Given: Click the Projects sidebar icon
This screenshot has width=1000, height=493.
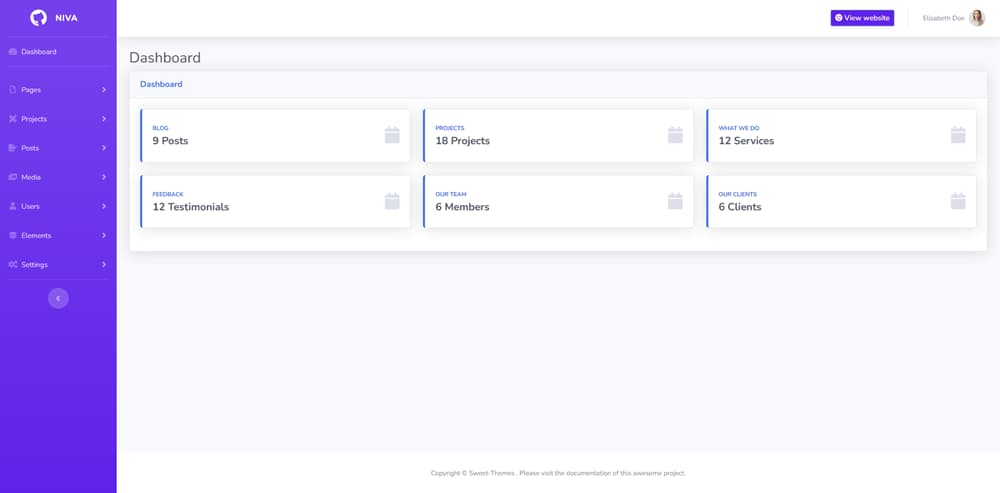Looking at the screenshot, I should click(x=12, y=119).
